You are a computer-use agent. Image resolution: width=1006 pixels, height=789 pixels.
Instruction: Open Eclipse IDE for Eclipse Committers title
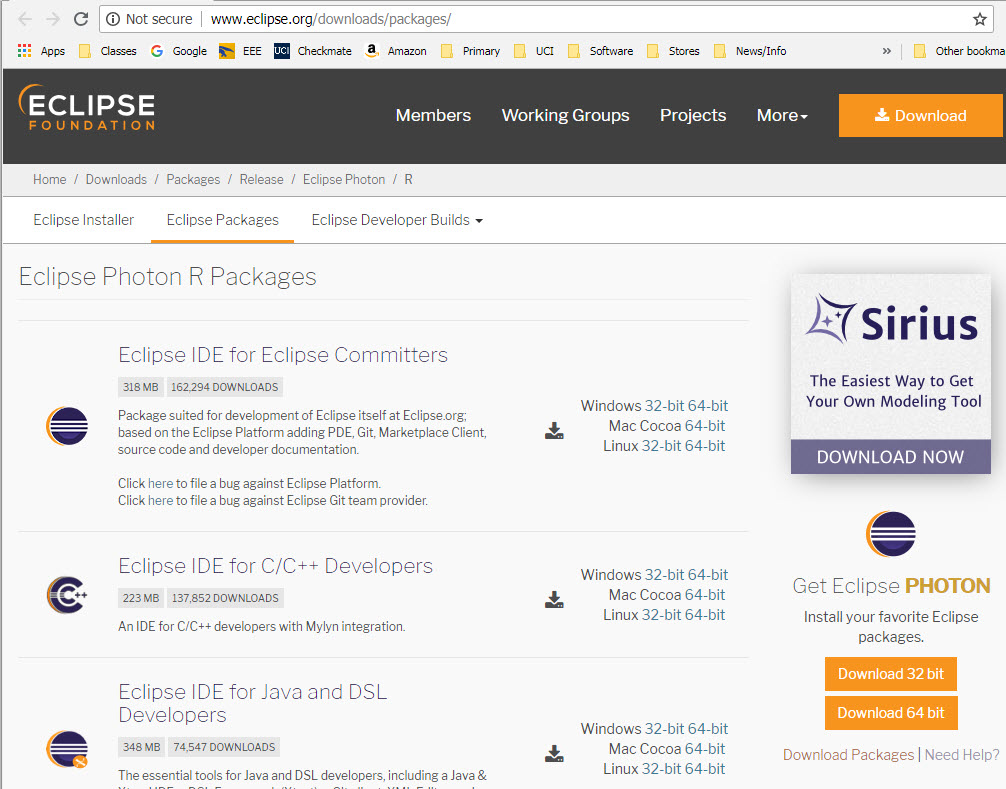283,355
